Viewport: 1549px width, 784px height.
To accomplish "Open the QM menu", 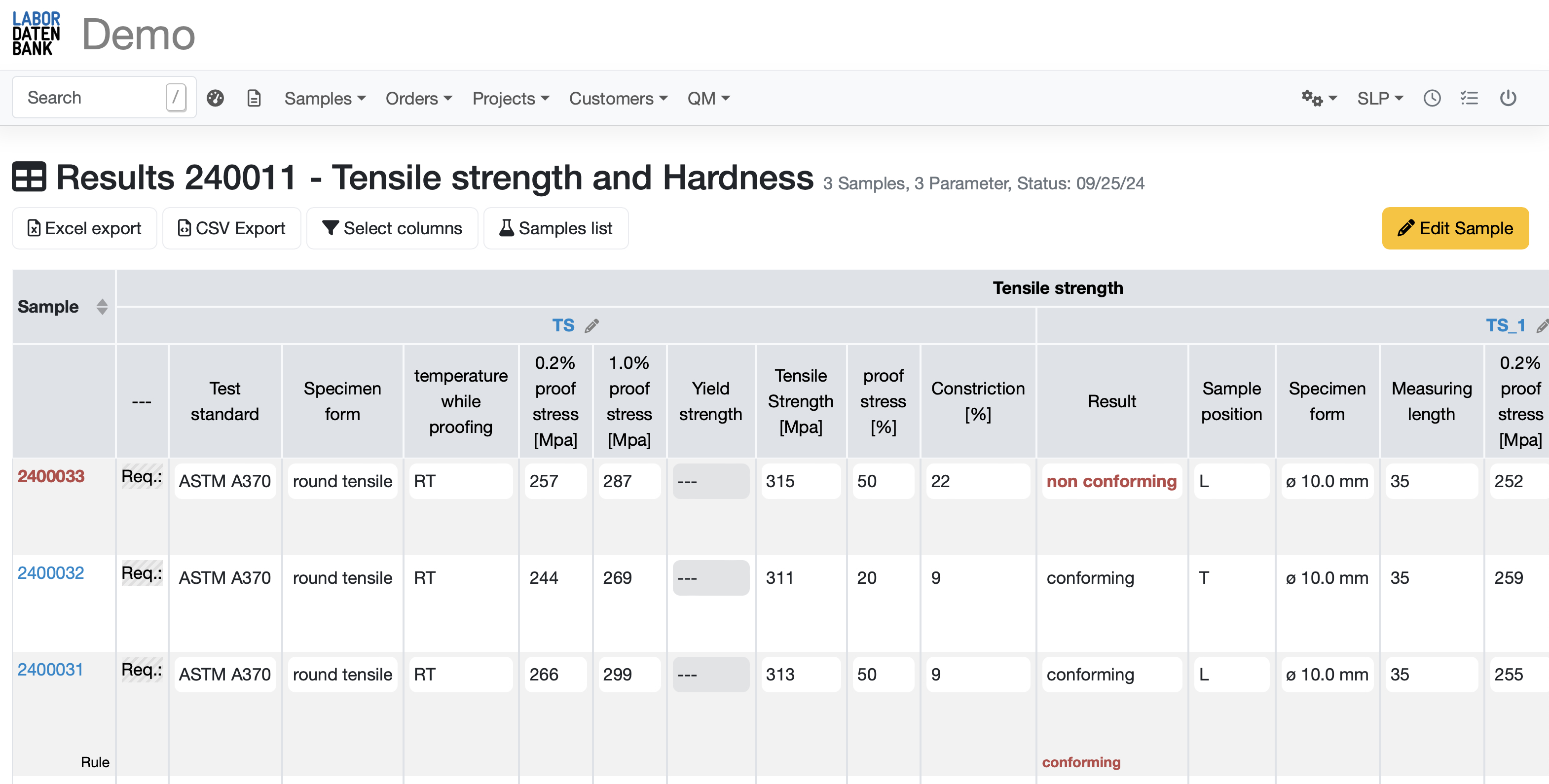I will (708, 98).
